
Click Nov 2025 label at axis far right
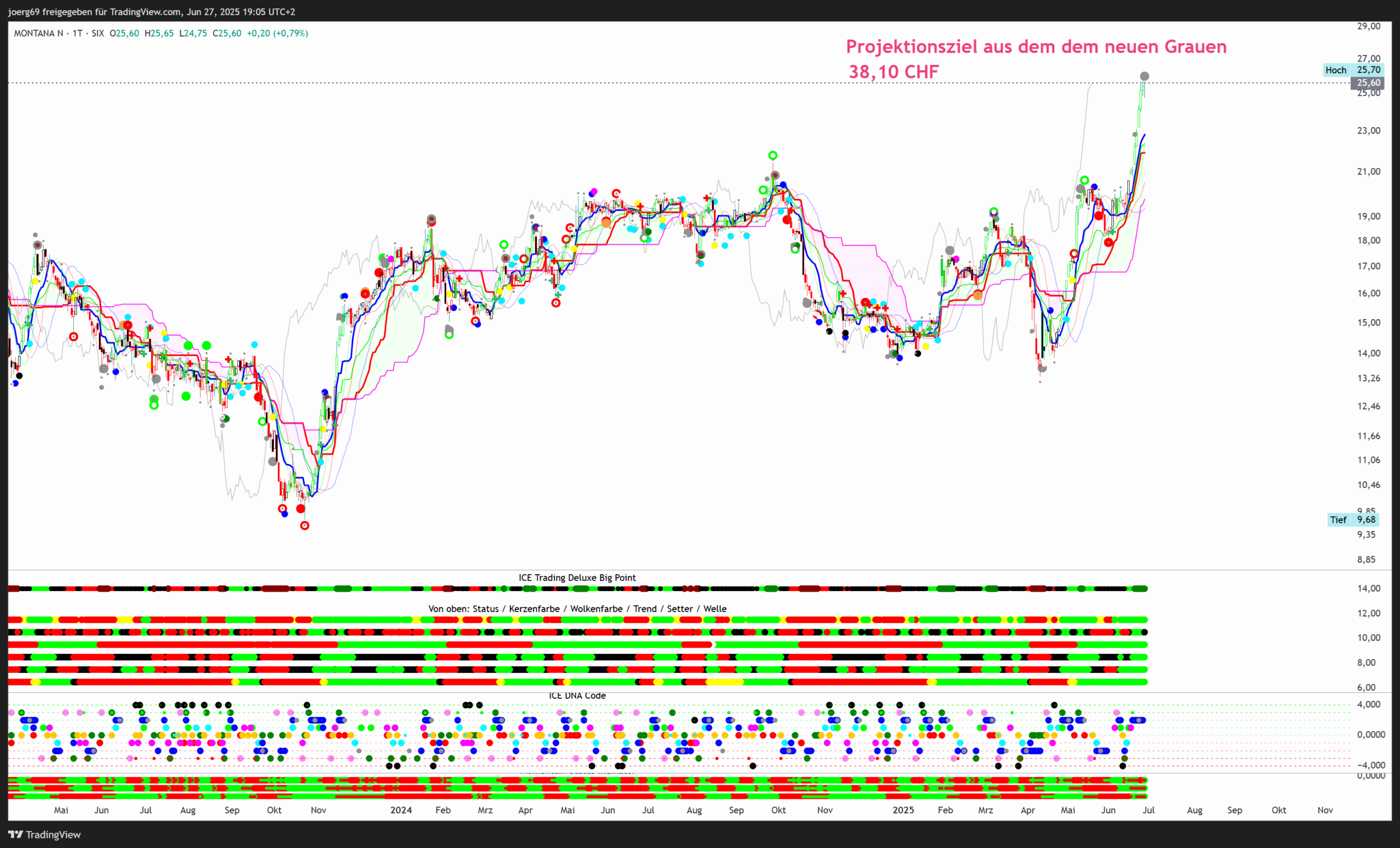click(x=1325, y=810)
